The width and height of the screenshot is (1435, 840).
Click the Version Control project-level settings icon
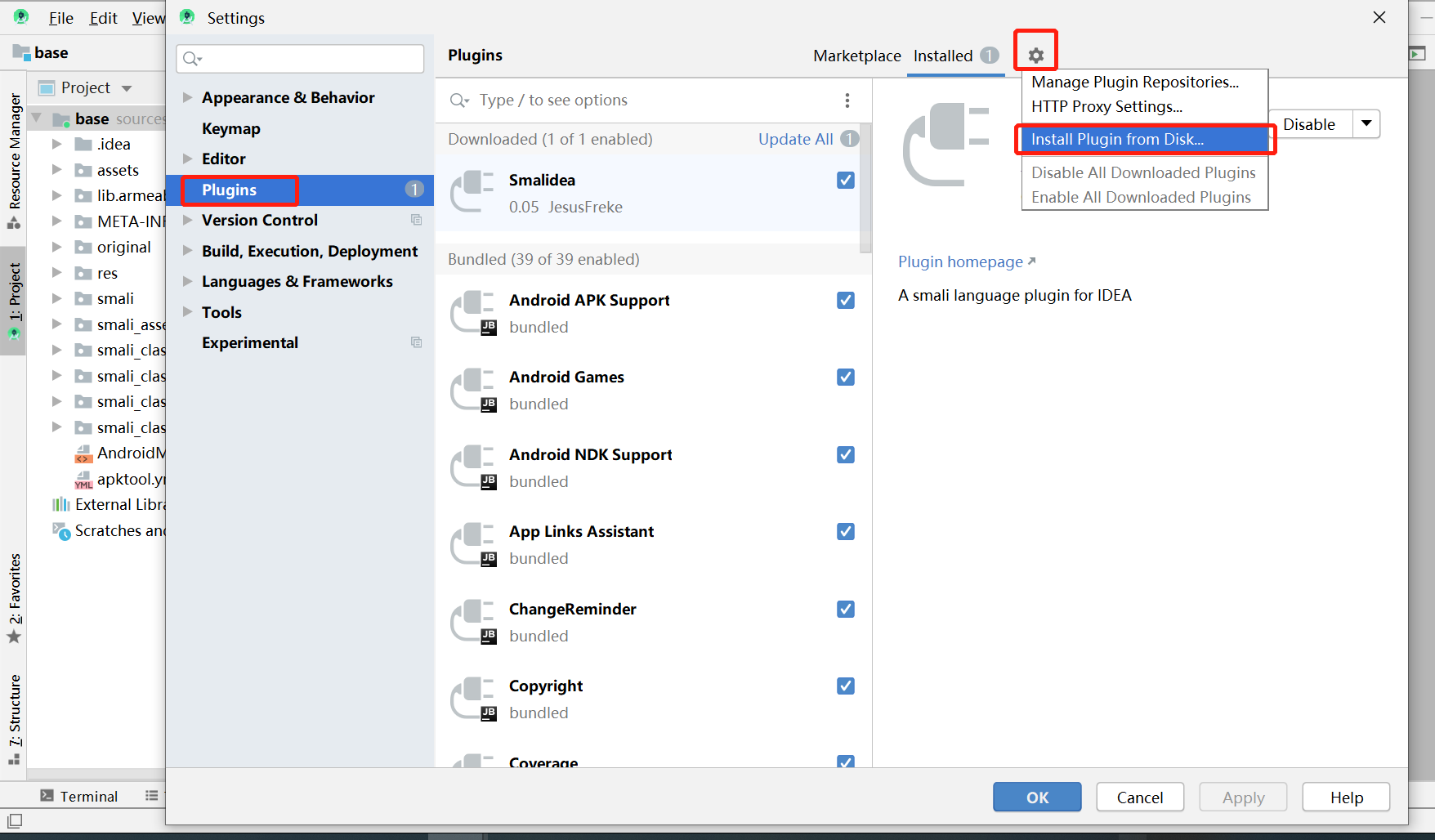click(x=416, y=220)
